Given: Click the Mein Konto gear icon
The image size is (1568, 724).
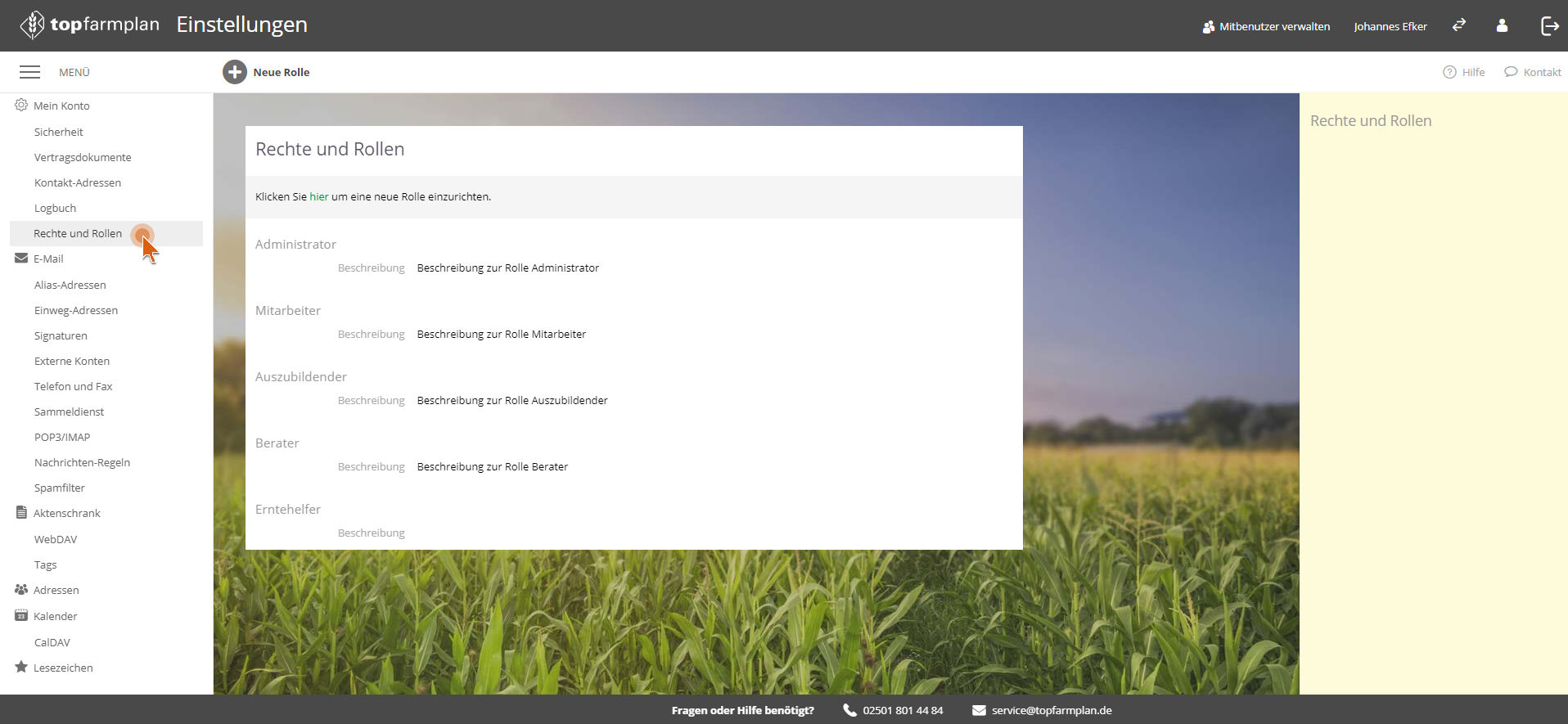Looking at the screenshot, I should coord(21,105).
